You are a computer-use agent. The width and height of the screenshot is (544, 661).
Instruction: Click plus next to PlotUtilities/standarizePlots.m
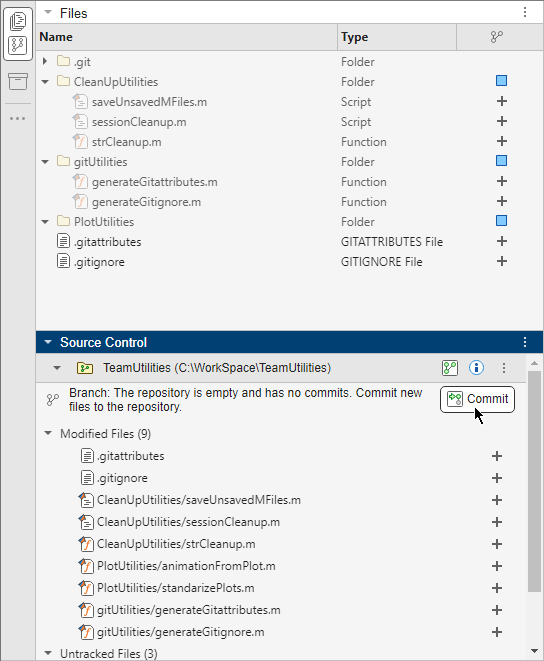(x=497, y=588)
